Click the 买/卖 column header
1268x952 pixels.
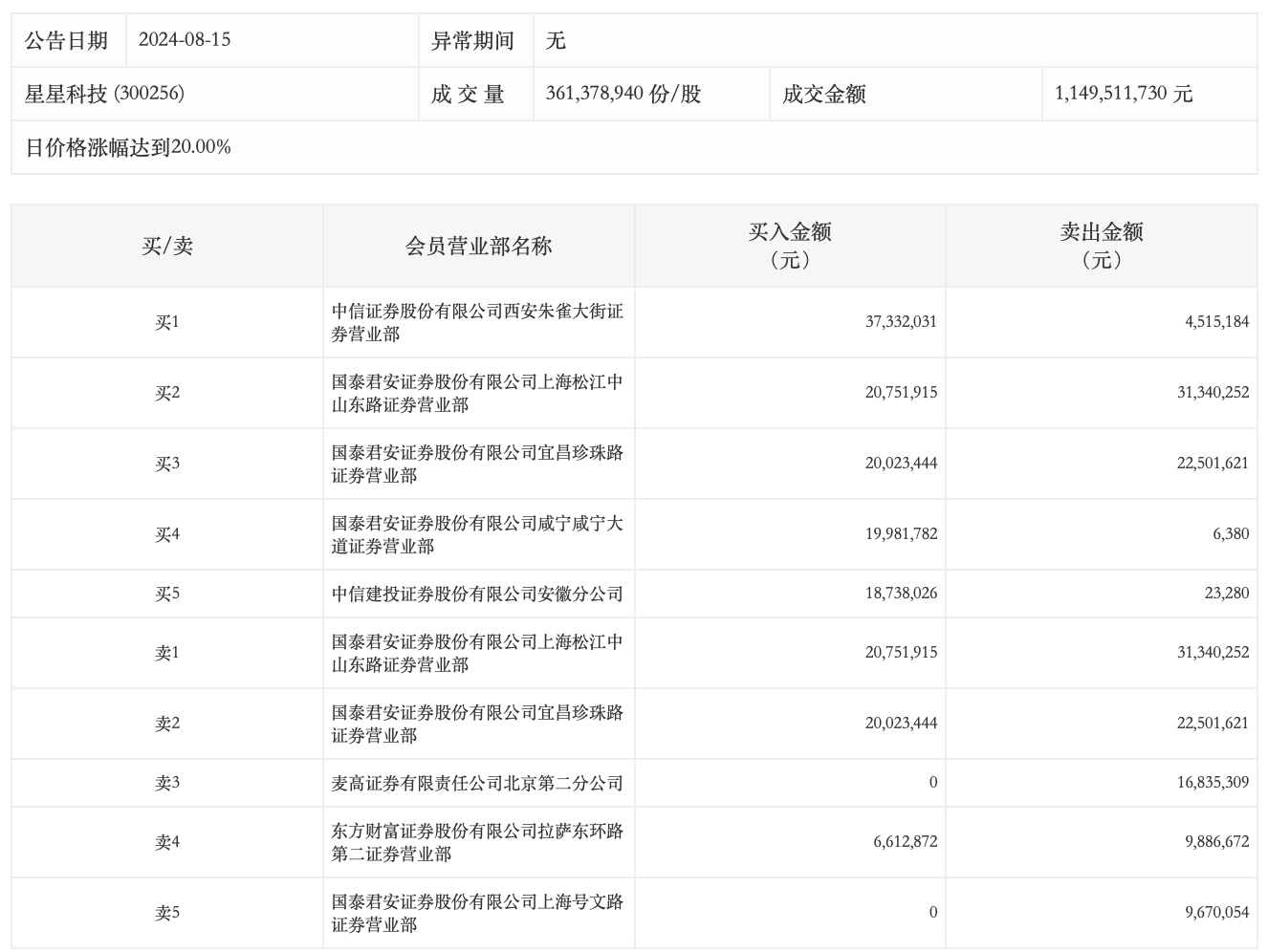coord(167,246)
